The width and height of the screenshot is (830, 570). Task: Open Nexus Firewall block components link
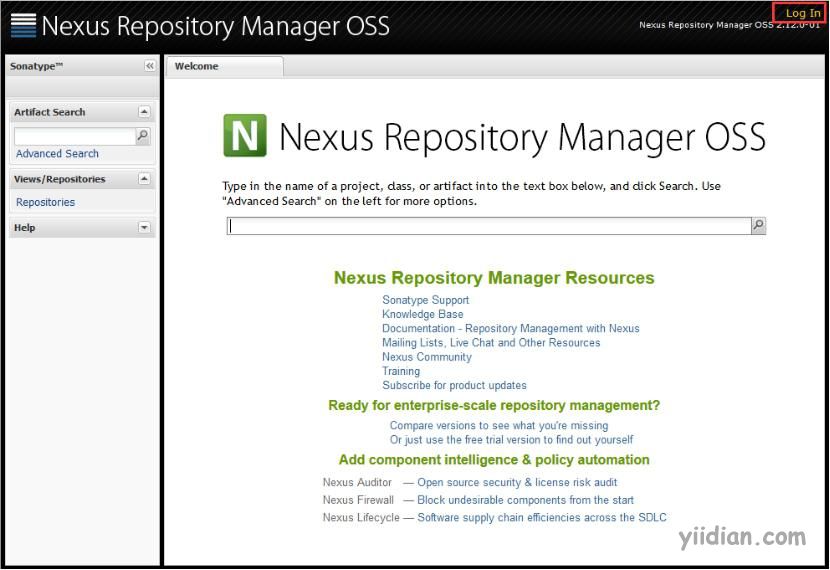[x=525, y=500]
